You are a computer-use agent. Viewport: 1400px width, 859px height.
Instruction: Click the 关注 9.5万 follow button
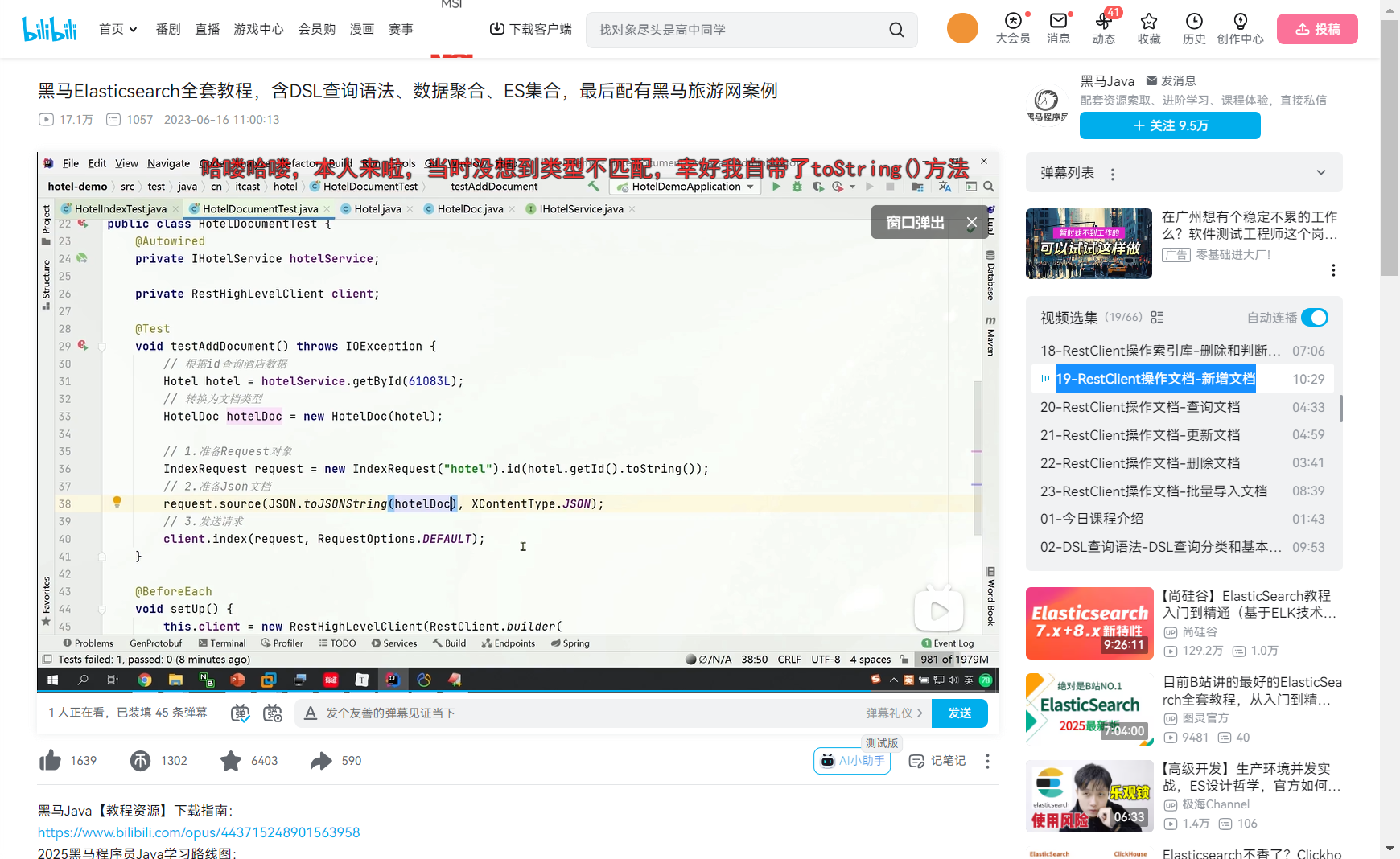1169,125
